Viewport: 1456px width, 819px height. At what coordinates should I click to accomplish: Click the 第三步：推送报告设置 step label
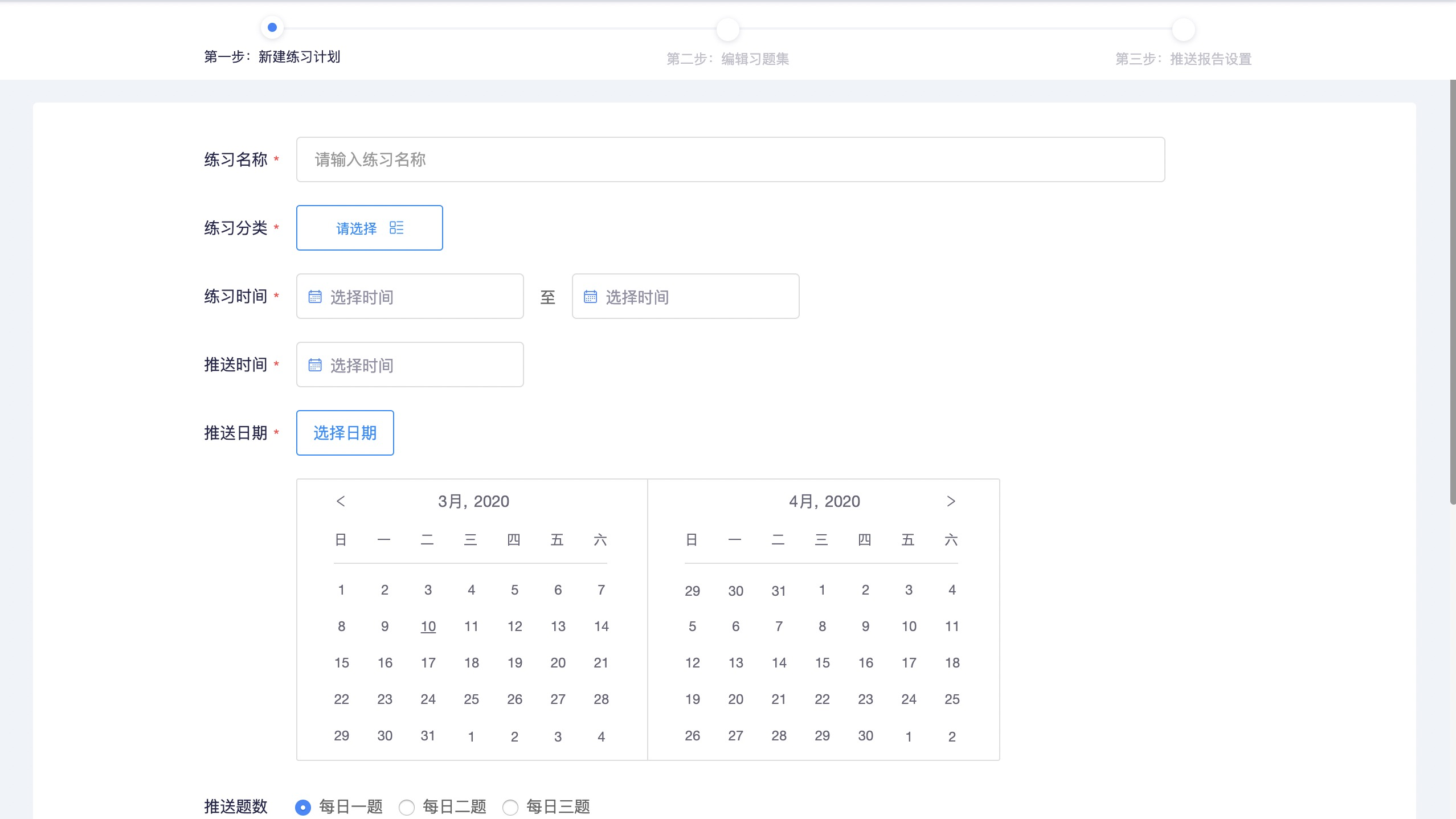click(x=1183, y=59)
